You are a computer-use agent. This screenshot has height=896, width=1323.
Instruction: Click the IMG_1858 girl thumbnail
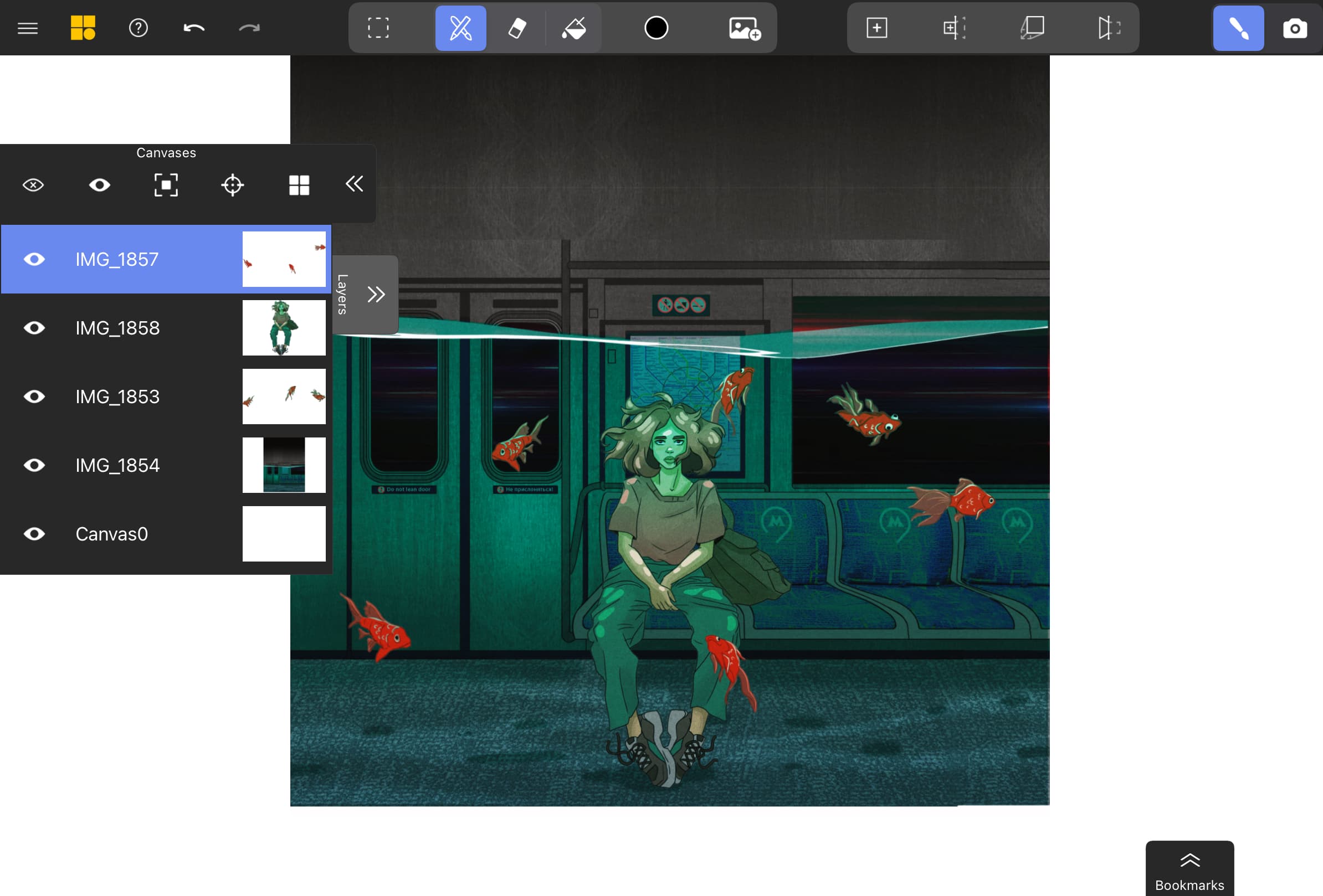284,328
